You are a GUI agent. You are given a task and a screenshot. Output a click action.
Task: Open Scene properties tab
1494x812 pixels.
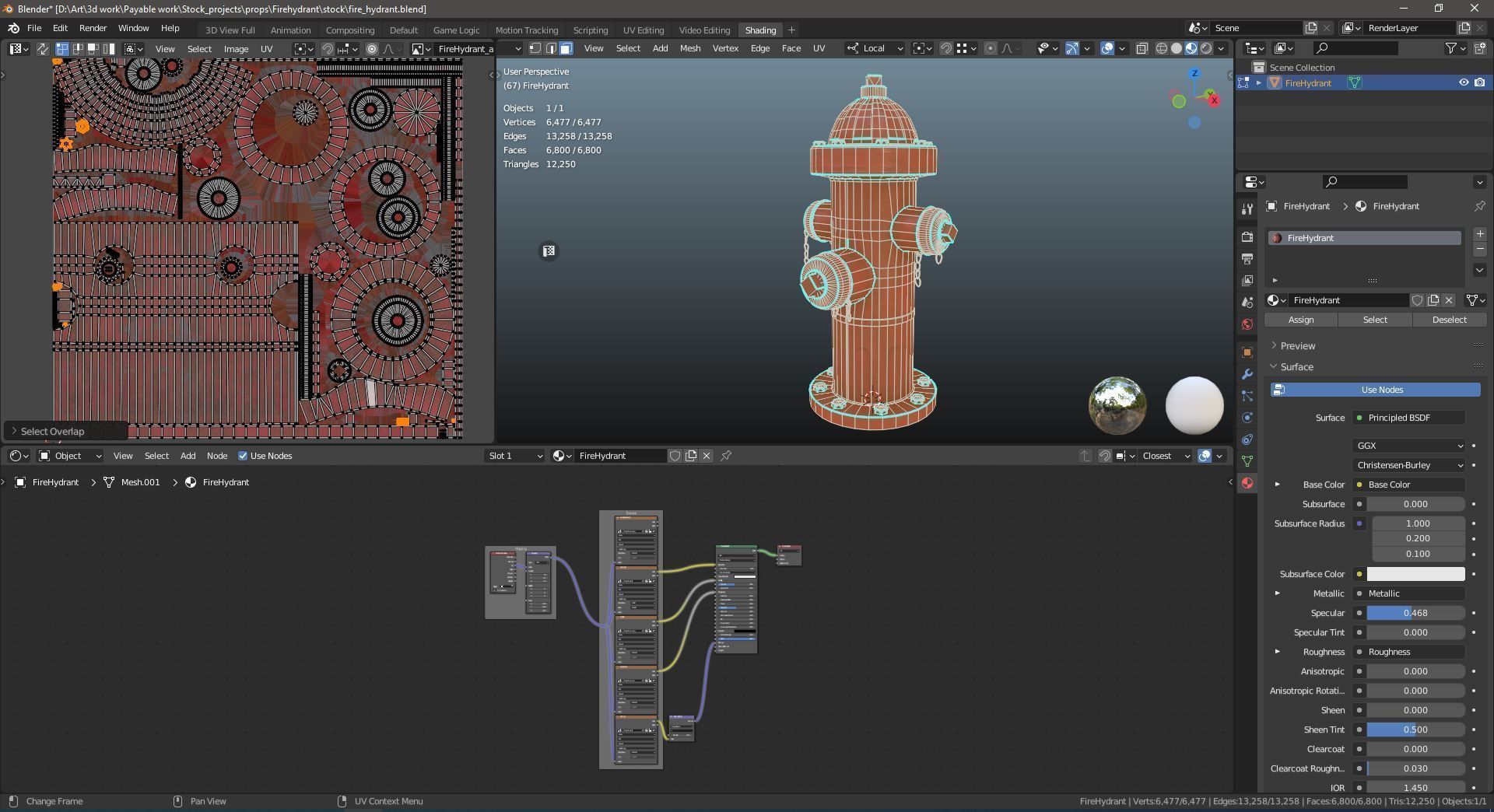[1247, 302]
